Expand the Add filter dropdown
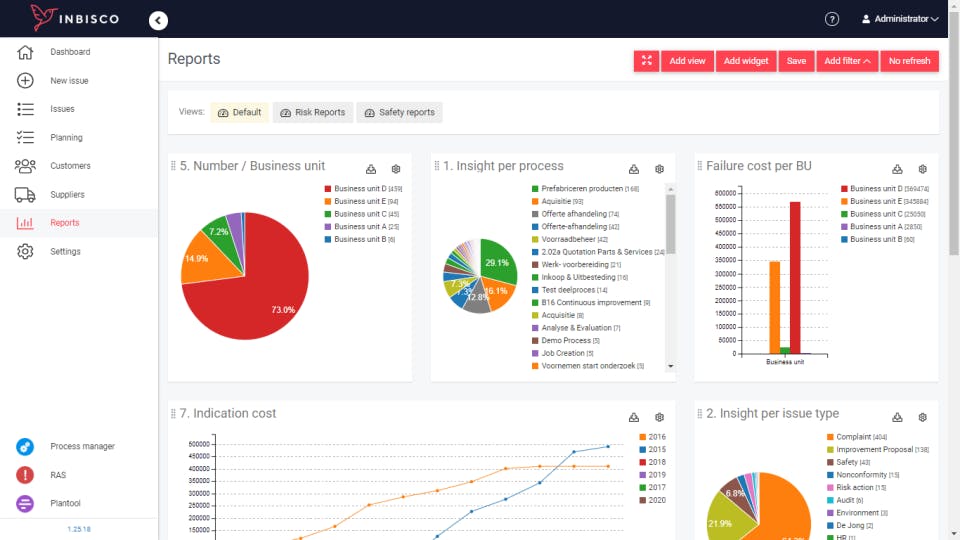960x540 pixels. click(x=847, y=61)
